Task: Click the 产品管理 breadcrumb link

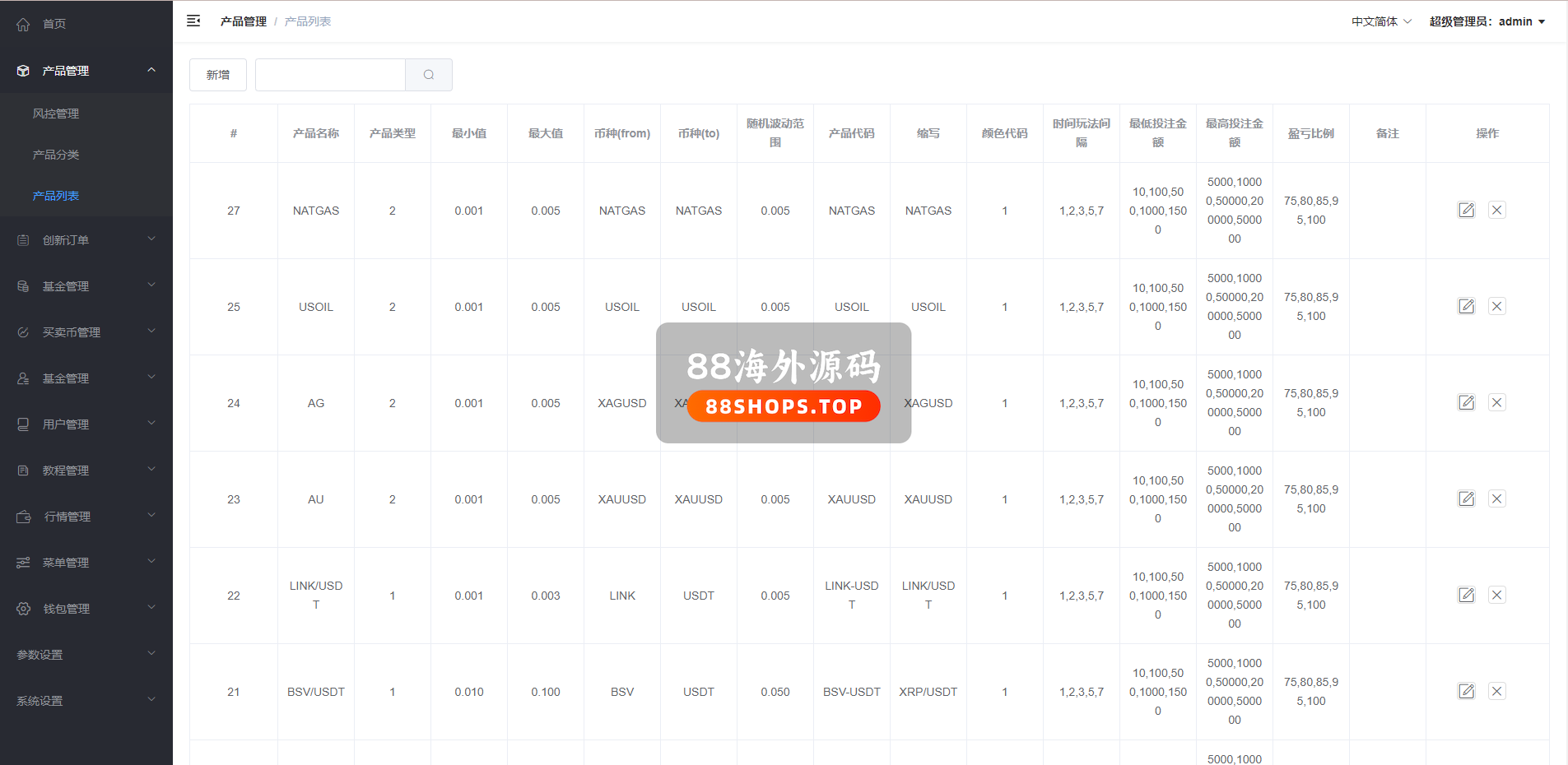Action: click(243, 21)
